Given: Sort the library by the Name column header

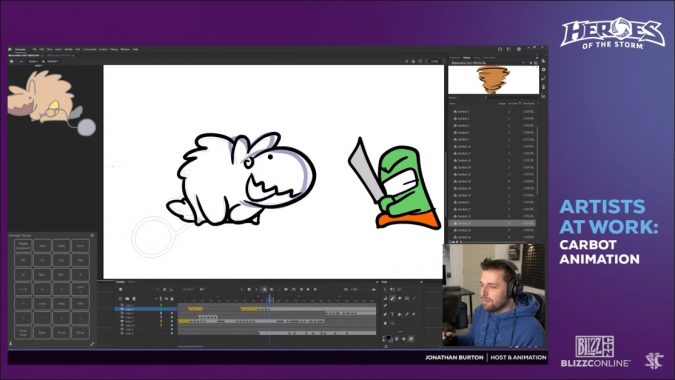Looking at the screenshot, I should click(x=452, y=103).
